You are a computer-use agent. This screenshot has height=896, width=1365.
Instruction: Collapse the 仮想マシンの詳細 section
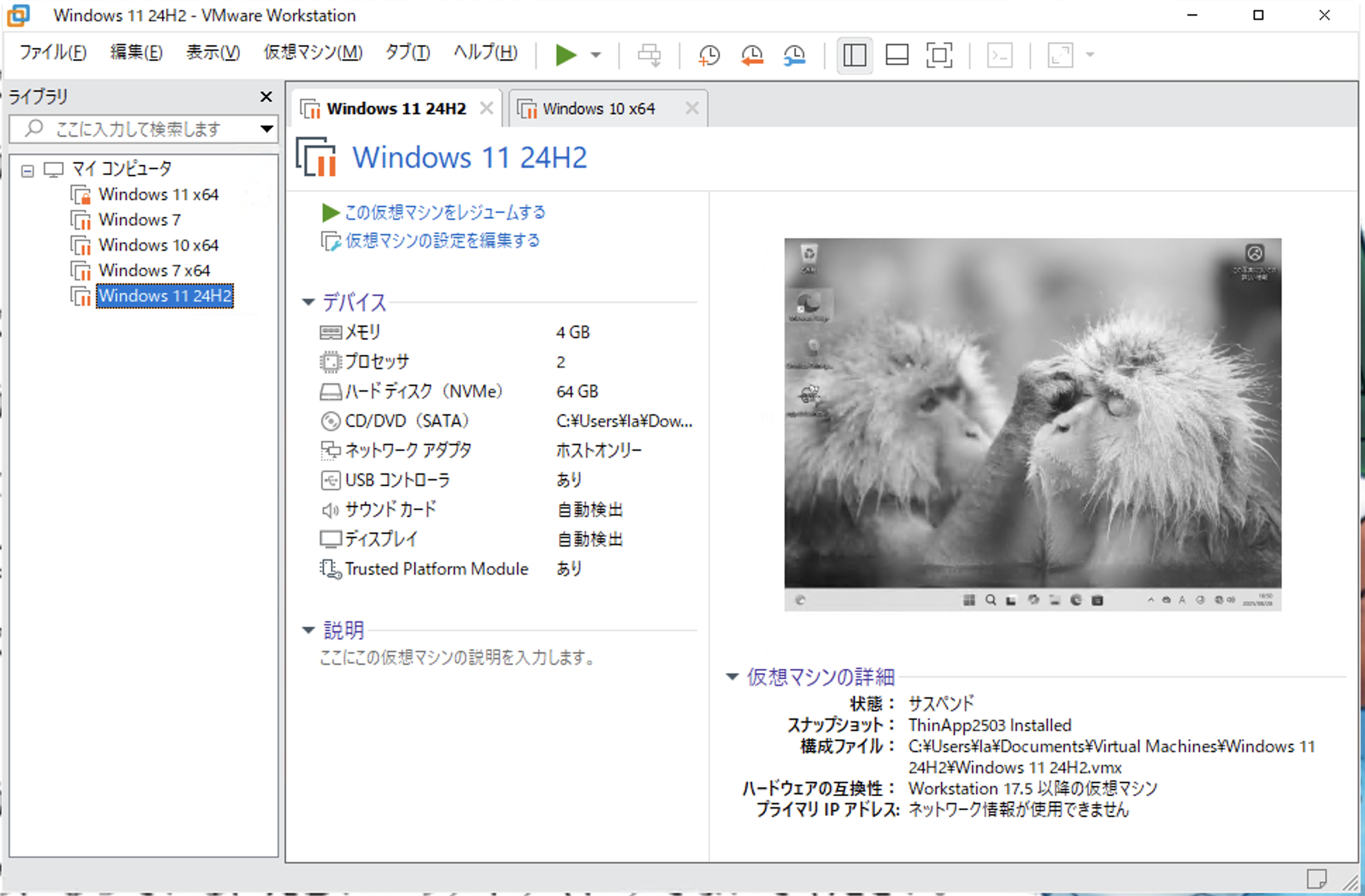pos(732,677)
